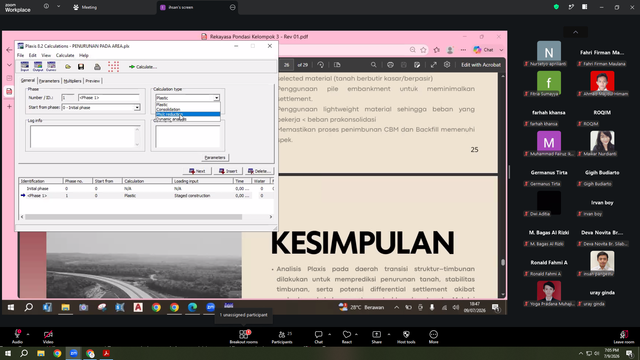Switch to the Preview tab
640x360 pixels.
click(x=93, y=81)
